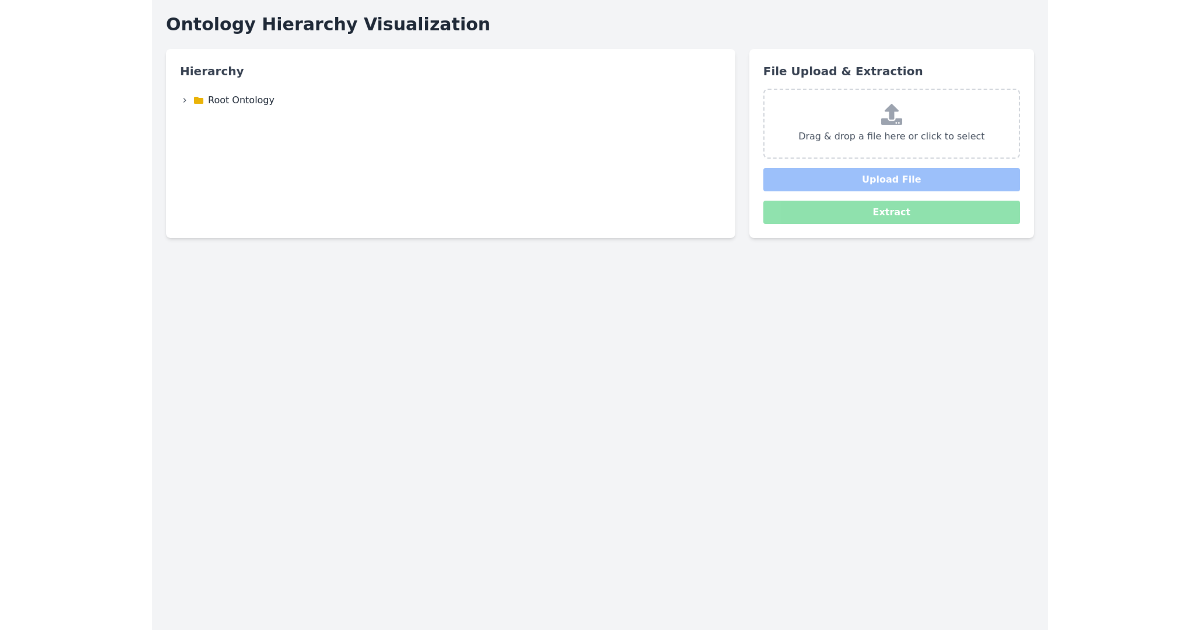The height and width of the screenshot is (630, 1200).
Task: Click the Hierarchy panel heading
Action: tap(212, 71)
